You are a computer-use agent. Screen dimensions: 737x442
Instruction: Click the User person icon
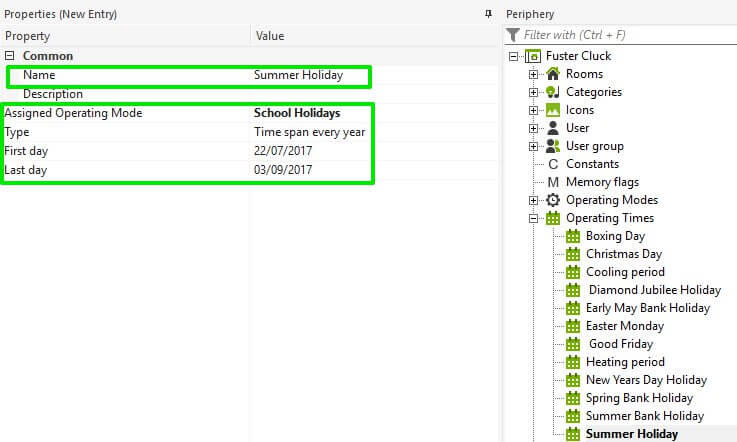tap(553, 128)
